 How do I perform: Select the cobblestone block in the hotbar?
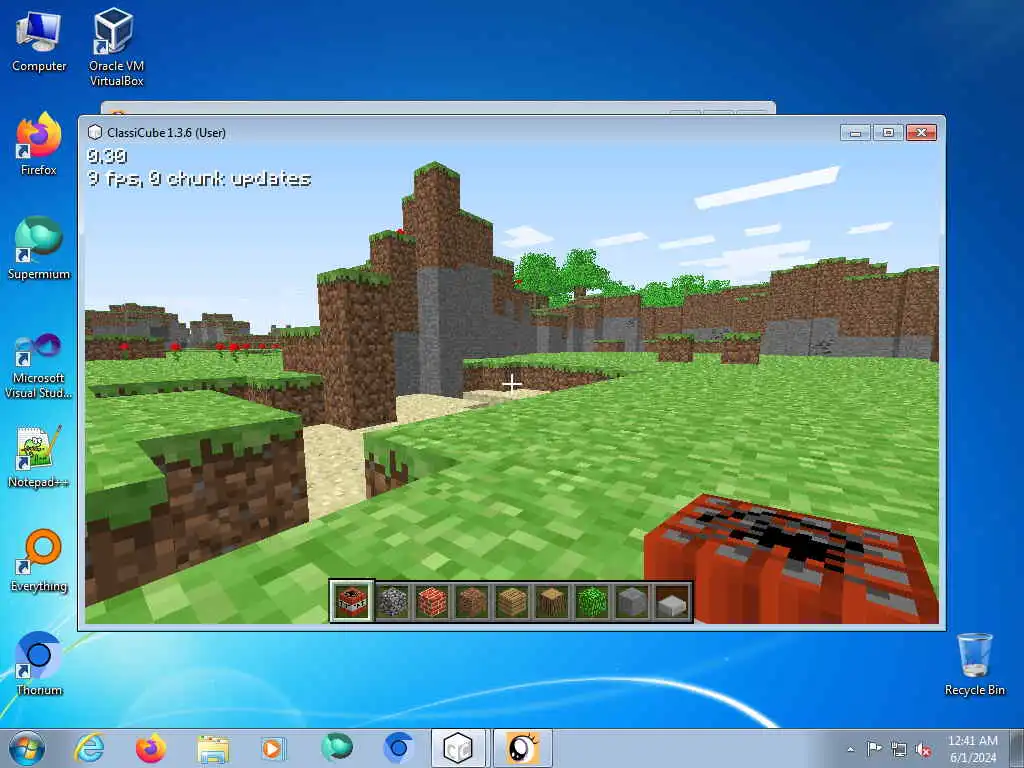(x=392, y=601)
